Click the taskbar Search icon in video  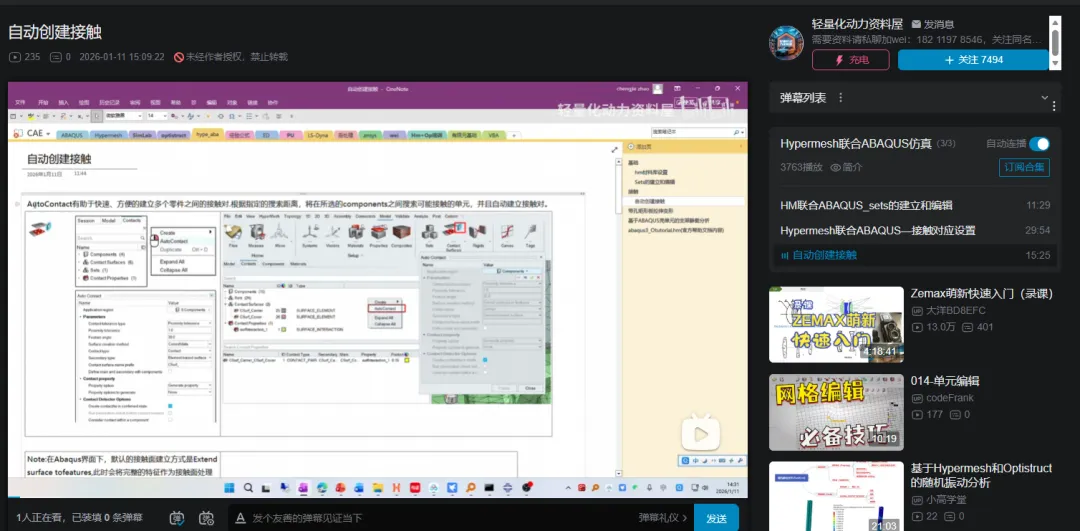point(248,488)
